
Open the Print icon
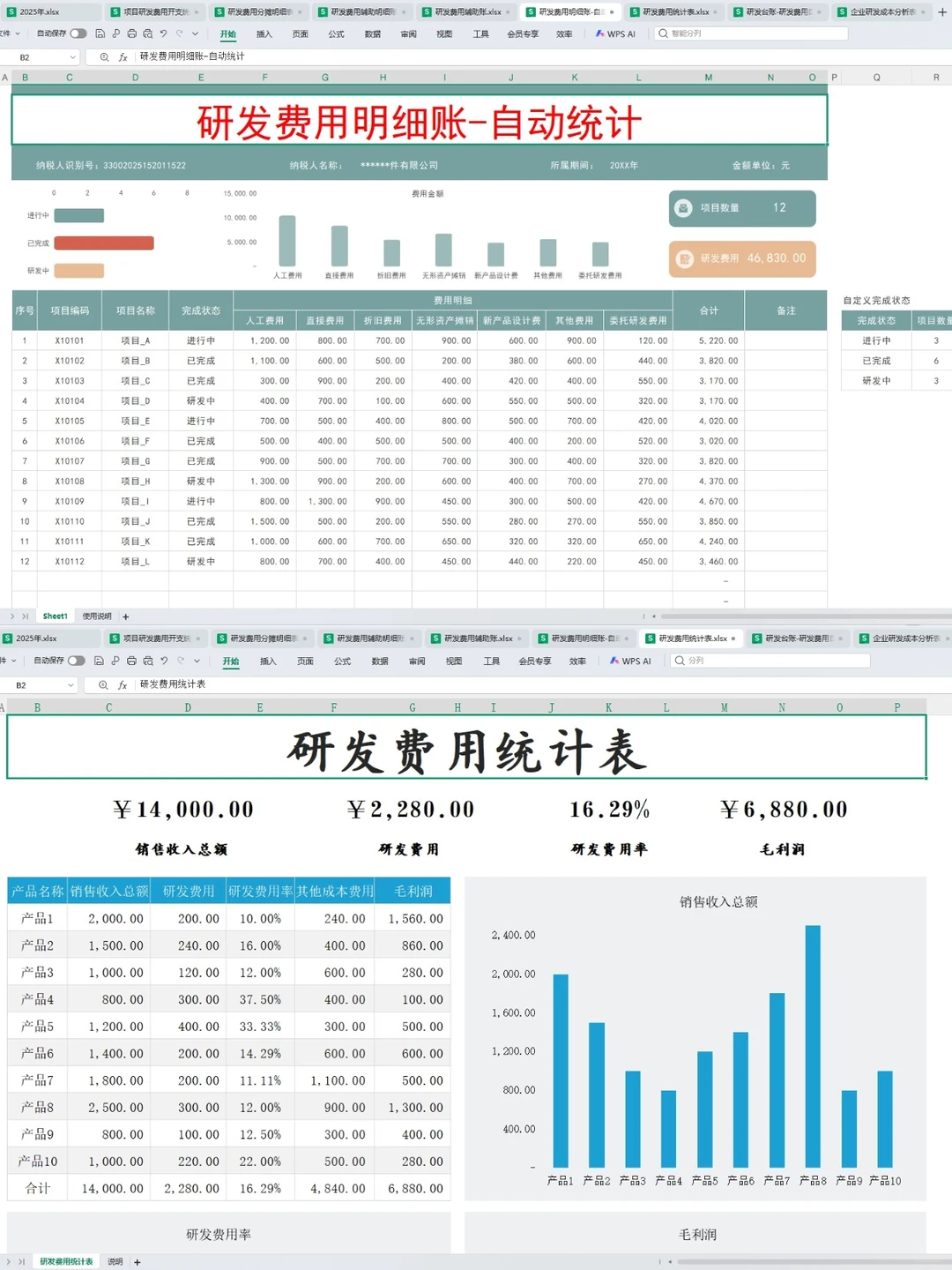[x=132, y=34]
